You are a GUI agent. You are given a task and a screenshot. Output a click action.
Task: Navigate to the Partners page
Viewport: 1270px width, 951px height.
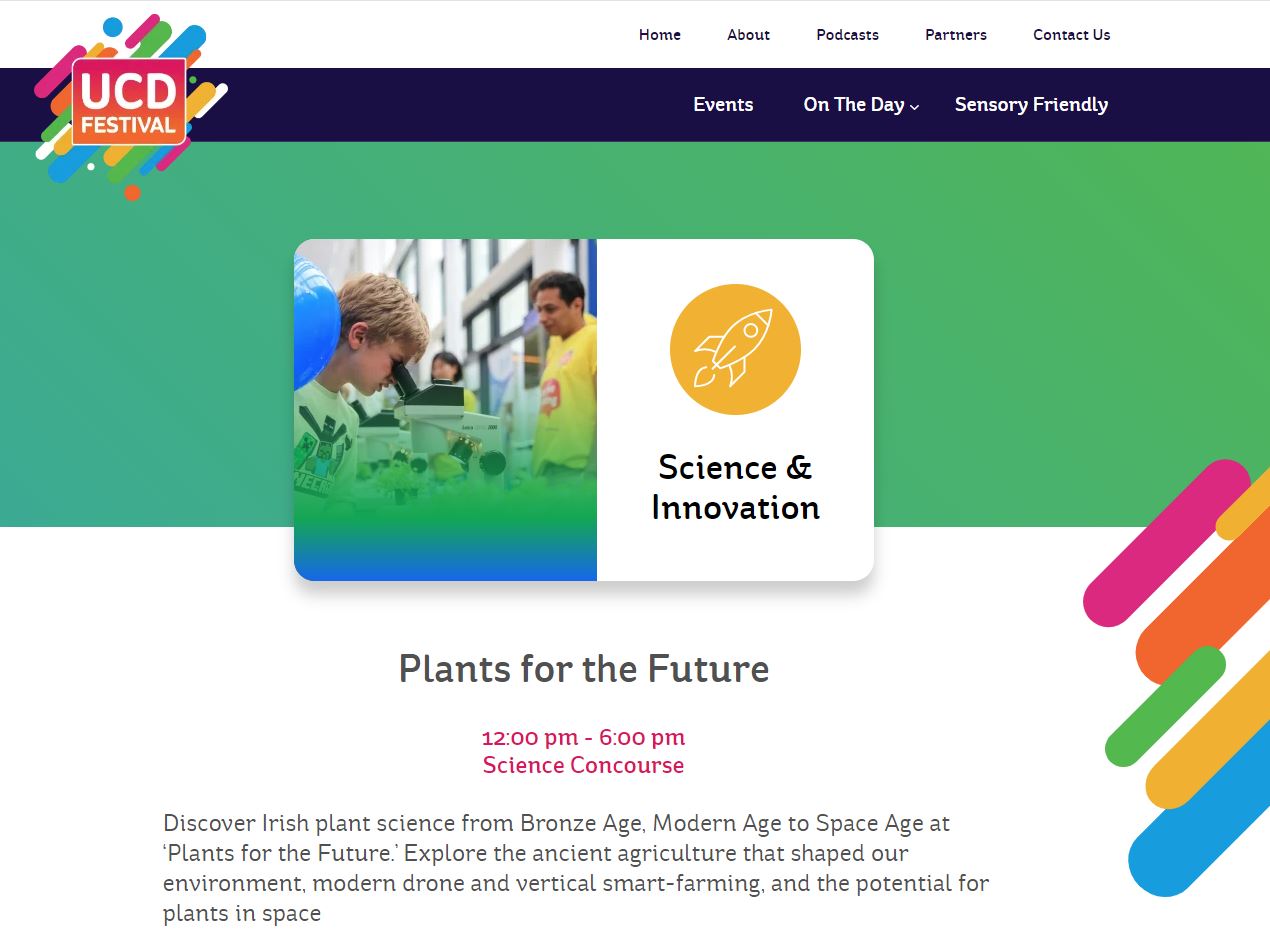point(955,35)
